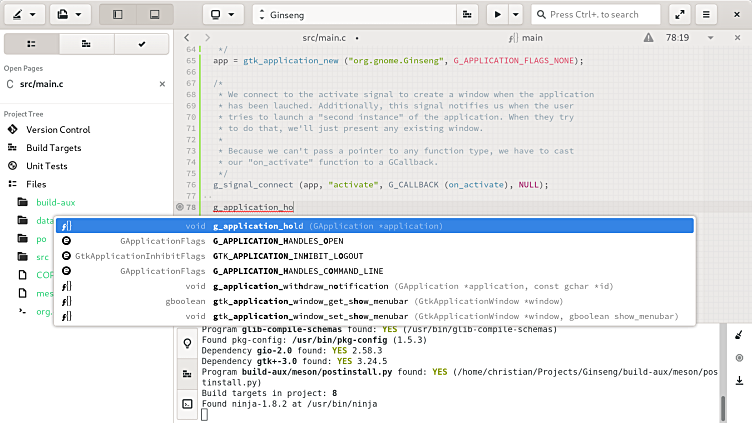Image resolution: width=752 pixels, height=423 pixels.
Task: Open Build Targets in the project tree
Action: (54, 148)
